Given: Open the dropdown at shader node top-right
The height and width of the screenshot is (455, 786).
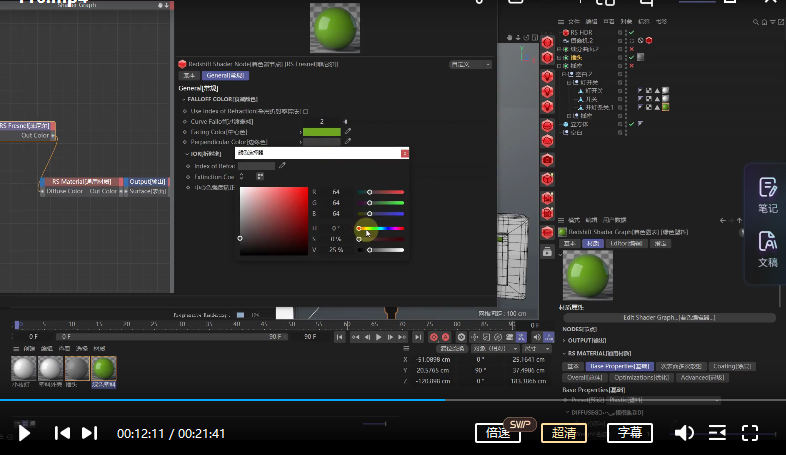Looking at the screenshot, I should click(470, 64).
